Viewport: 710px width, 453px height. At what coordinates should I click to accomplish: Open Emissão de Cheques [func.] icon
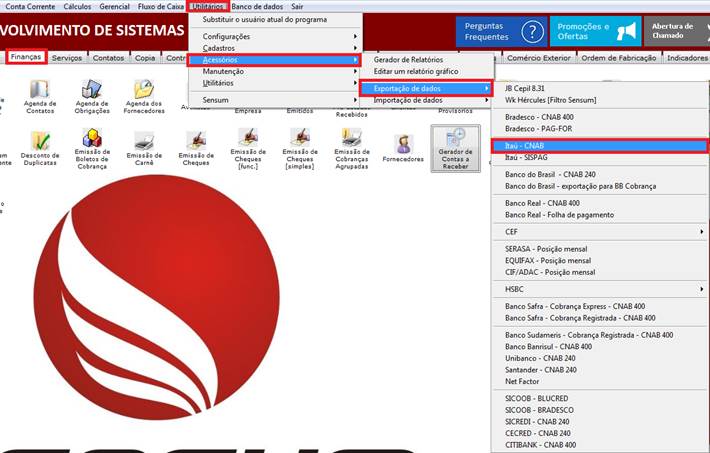[248, 149]
